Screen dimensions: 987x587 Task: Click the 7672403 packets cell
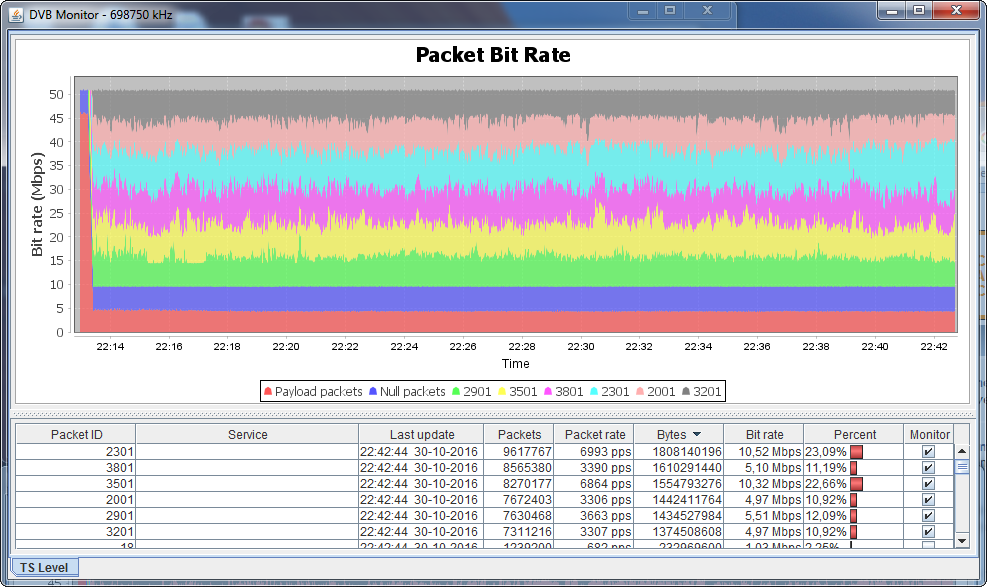[x=519, y=500]
